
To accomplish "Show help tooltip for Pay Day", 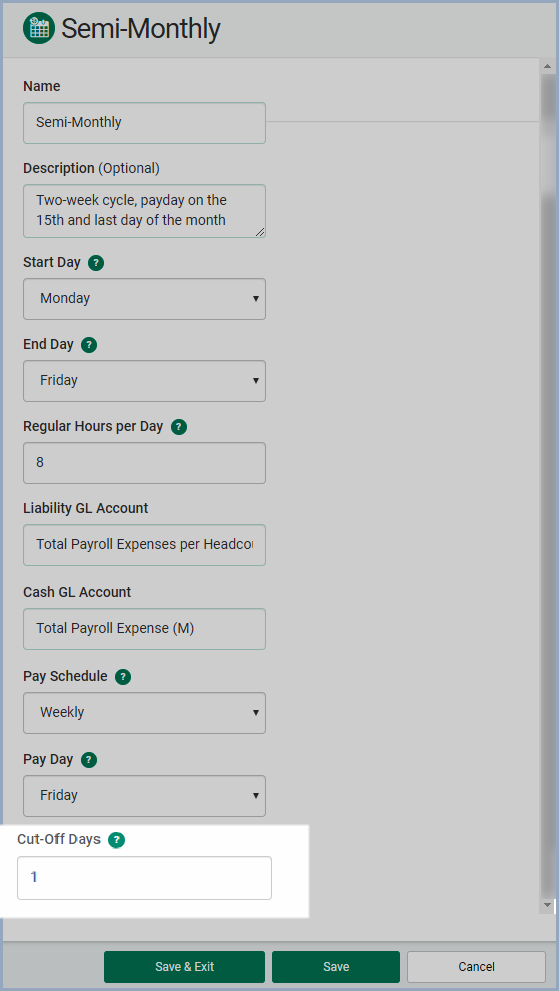I will pos(89,760).
